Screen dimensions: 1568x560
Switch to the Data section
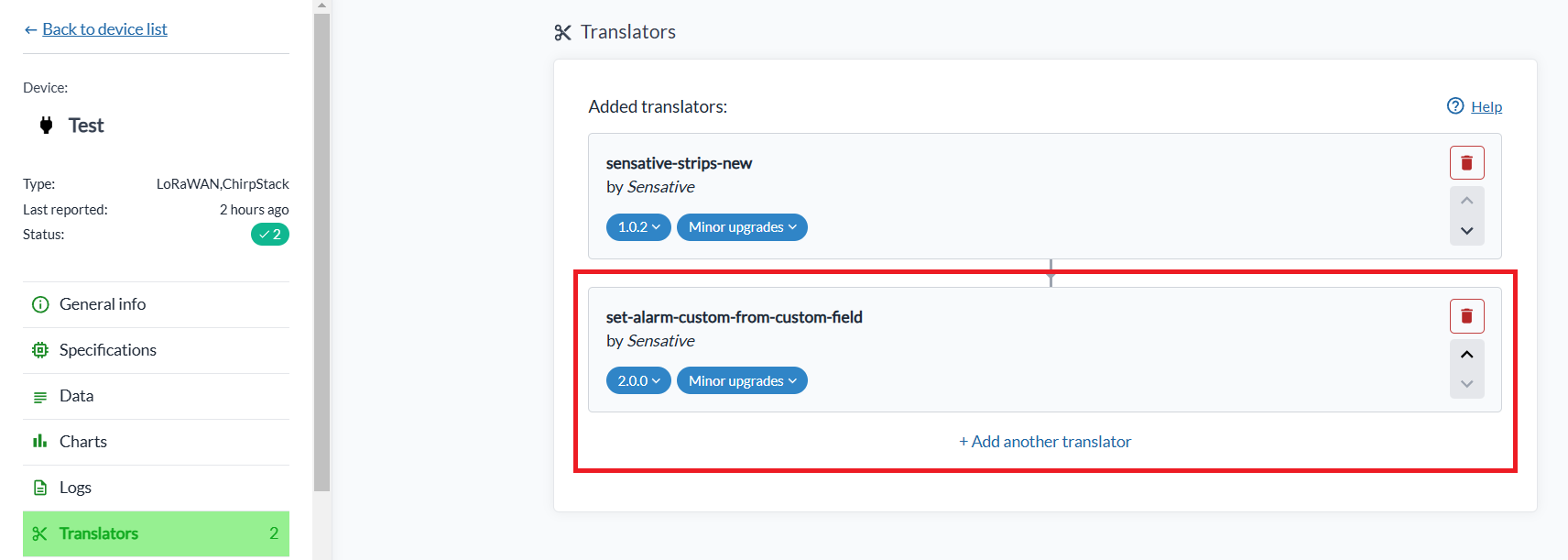click(x=76, y=396)
